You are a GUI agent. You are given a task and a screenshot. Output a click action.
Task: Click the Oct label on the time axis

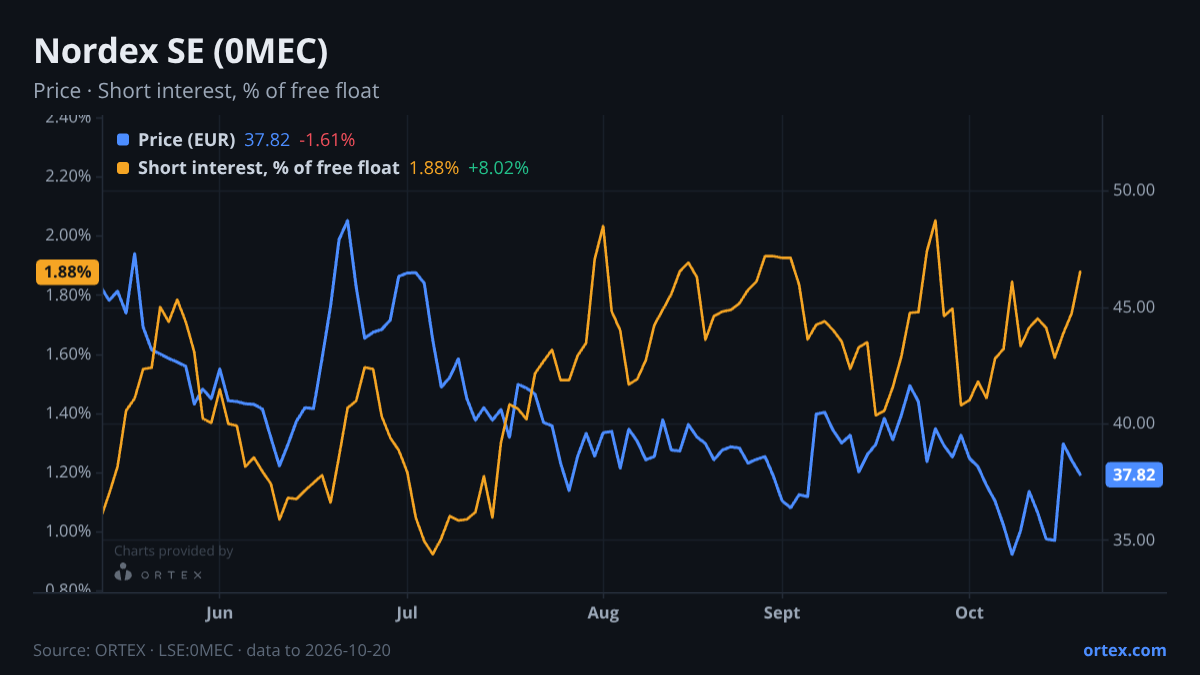969,613
